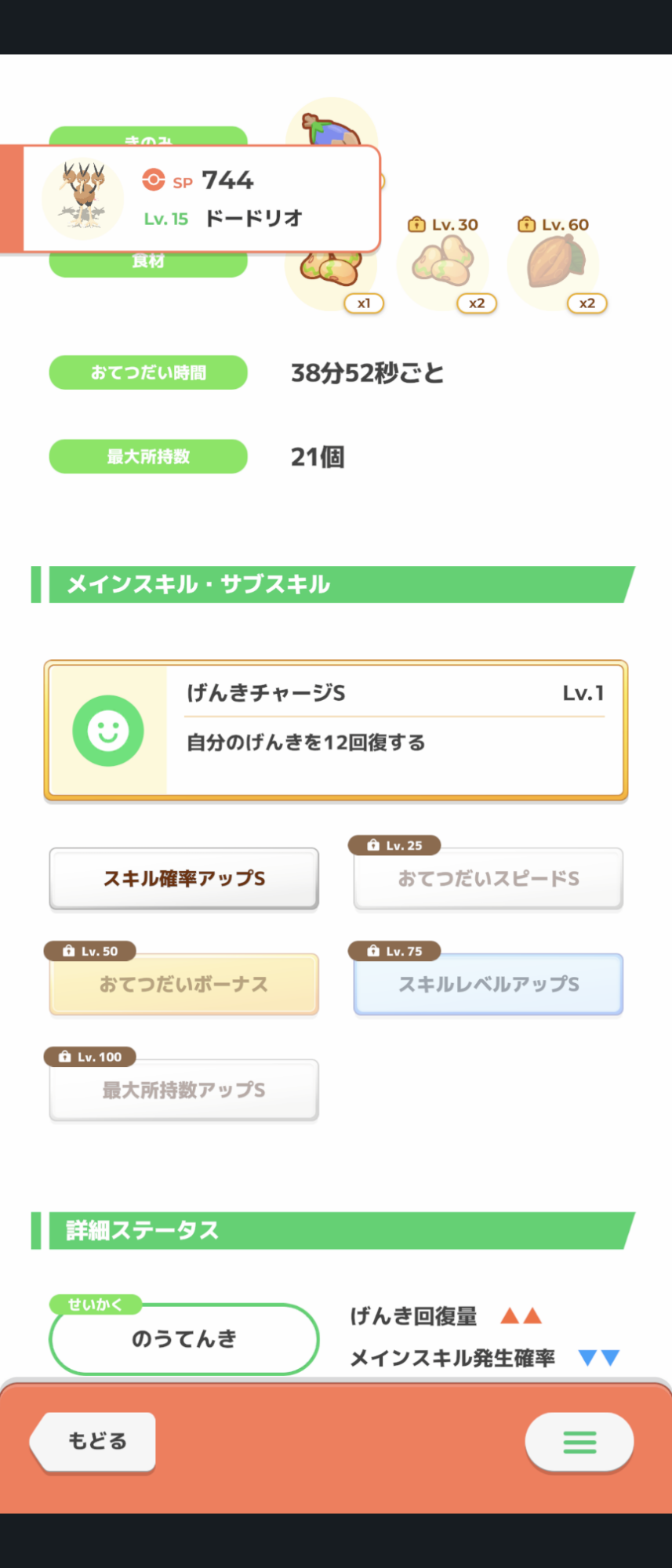
Task: Select the blue スキルレベルアップS subskill
Action: (489, 984)
